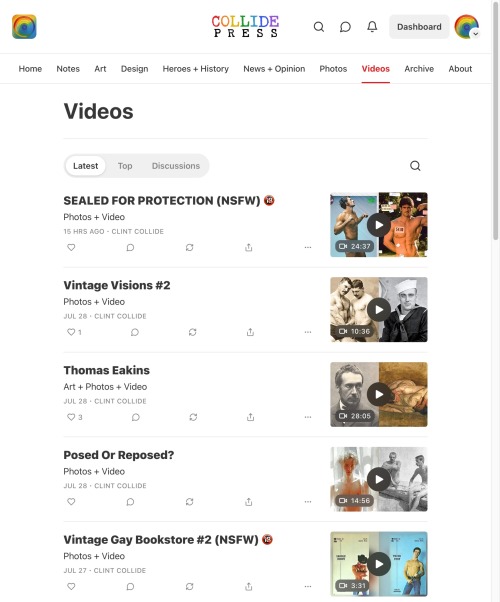Play the 3:31 video thumbnail
The image size is (500, 602).
379,564
